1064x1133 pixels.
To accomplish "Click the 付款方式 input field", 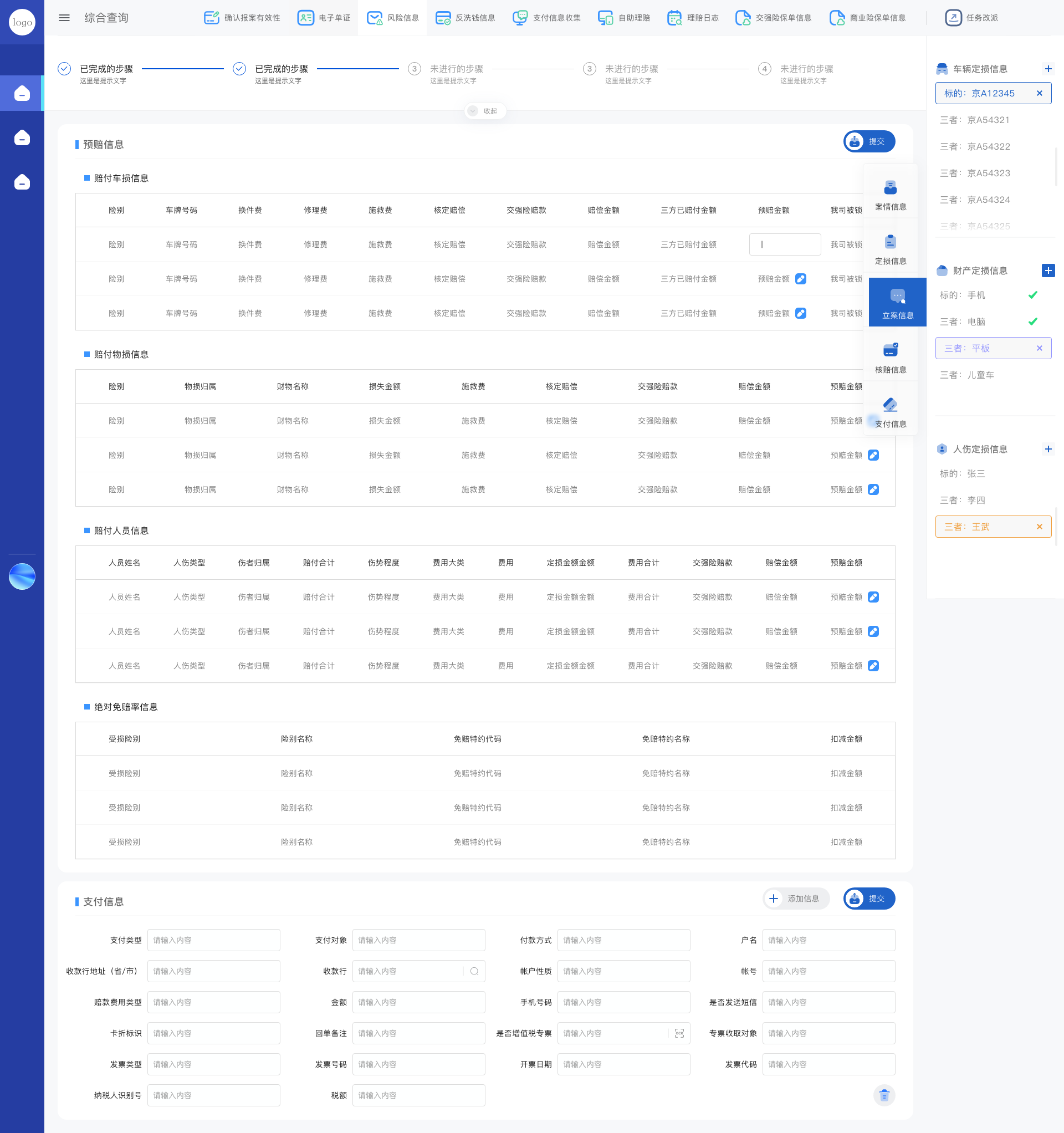I will click(x=623, y=940).
